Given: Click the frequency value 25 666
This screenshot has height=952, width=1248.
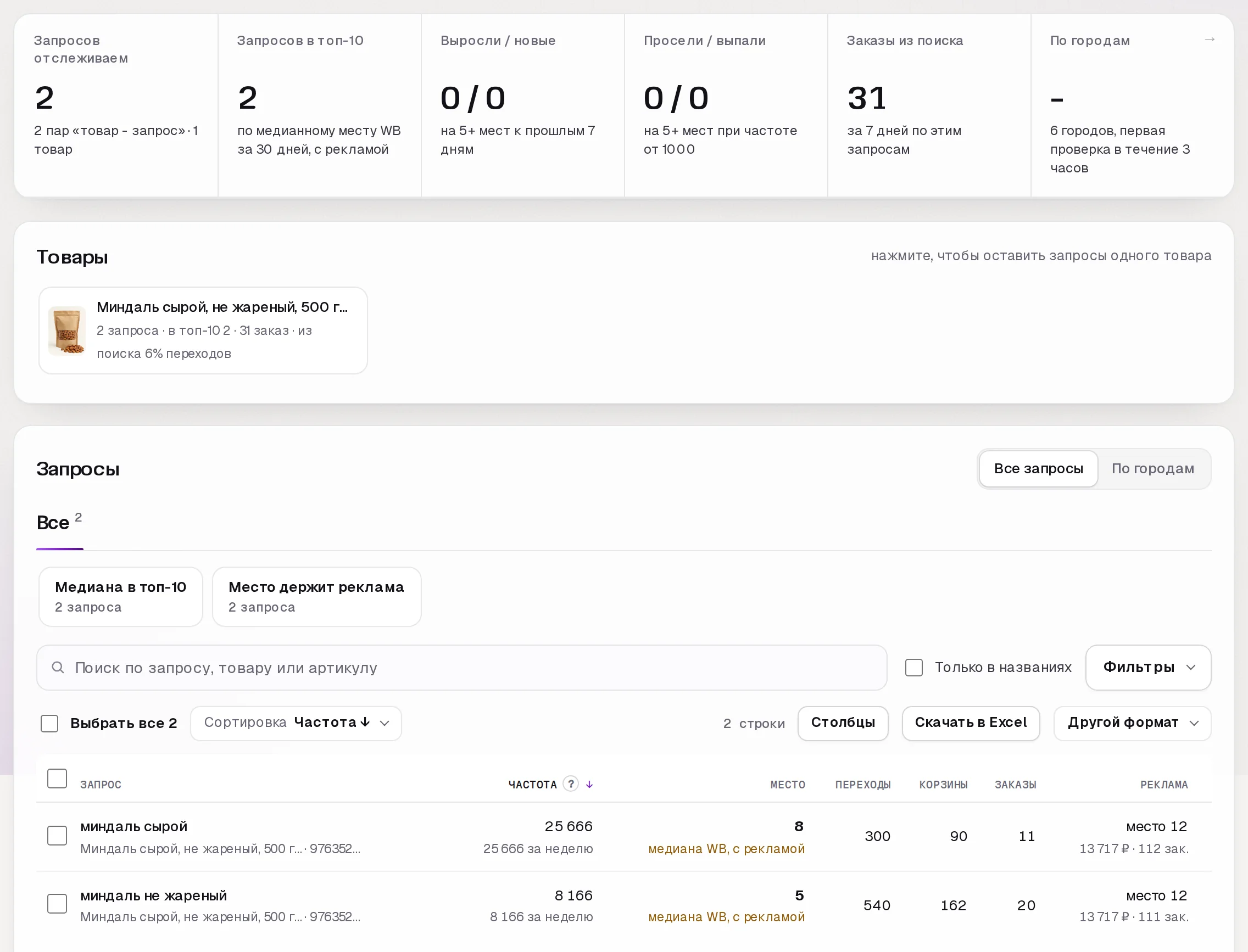Looking at the screenshot, I should tap(569, 827).
